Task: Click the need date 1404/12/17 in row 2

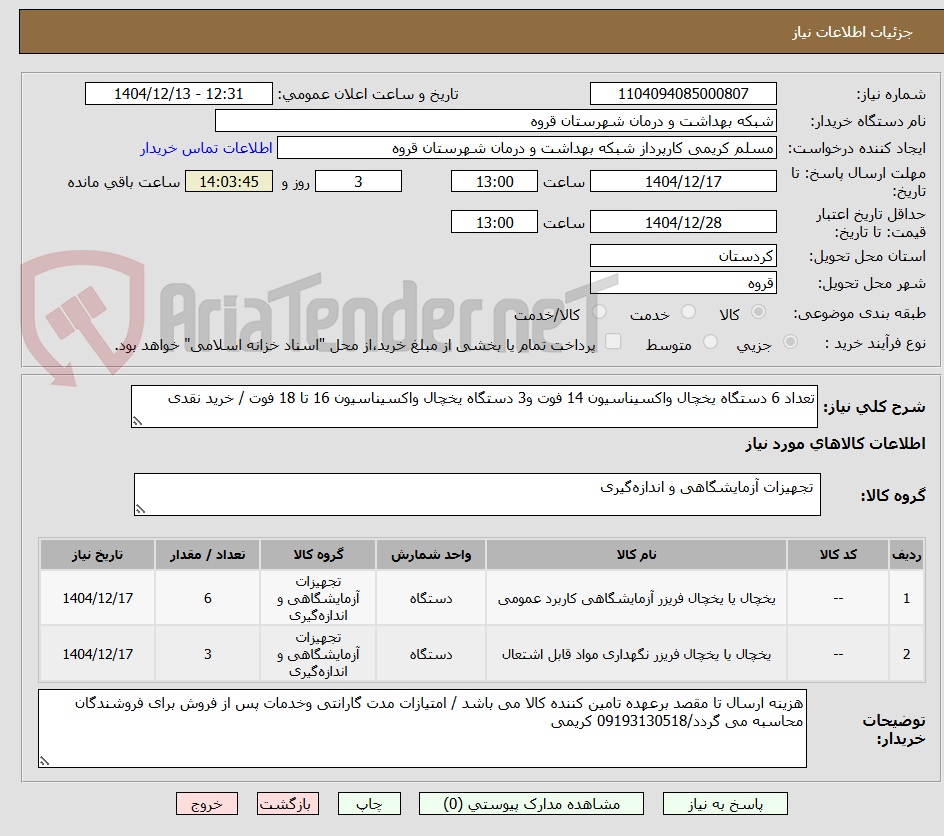Action: pyautogui.click(x=98, y=654)
